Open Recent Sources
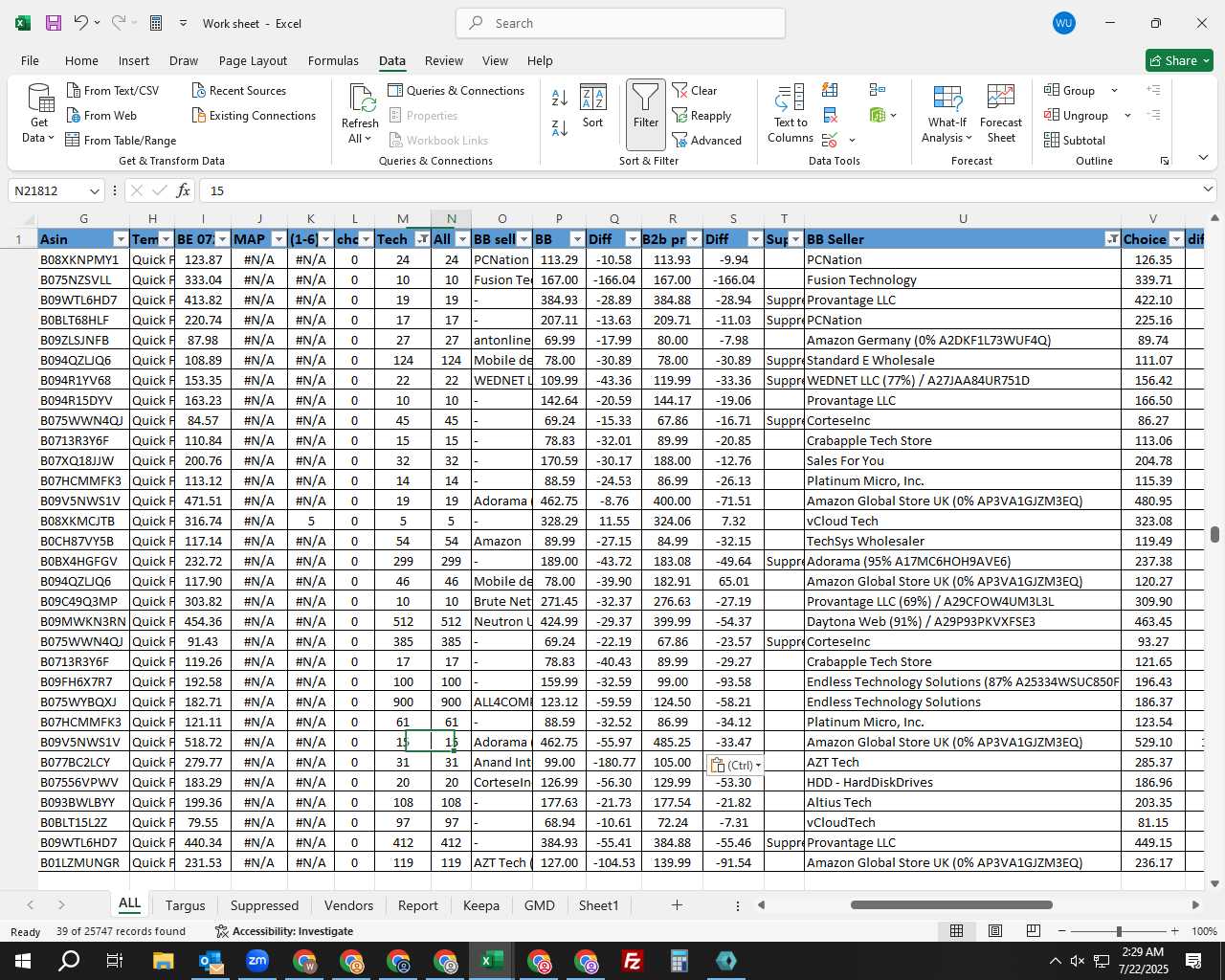Viewport: 1225px width, 980px height. pyautogui.click(x=239, y=90)
